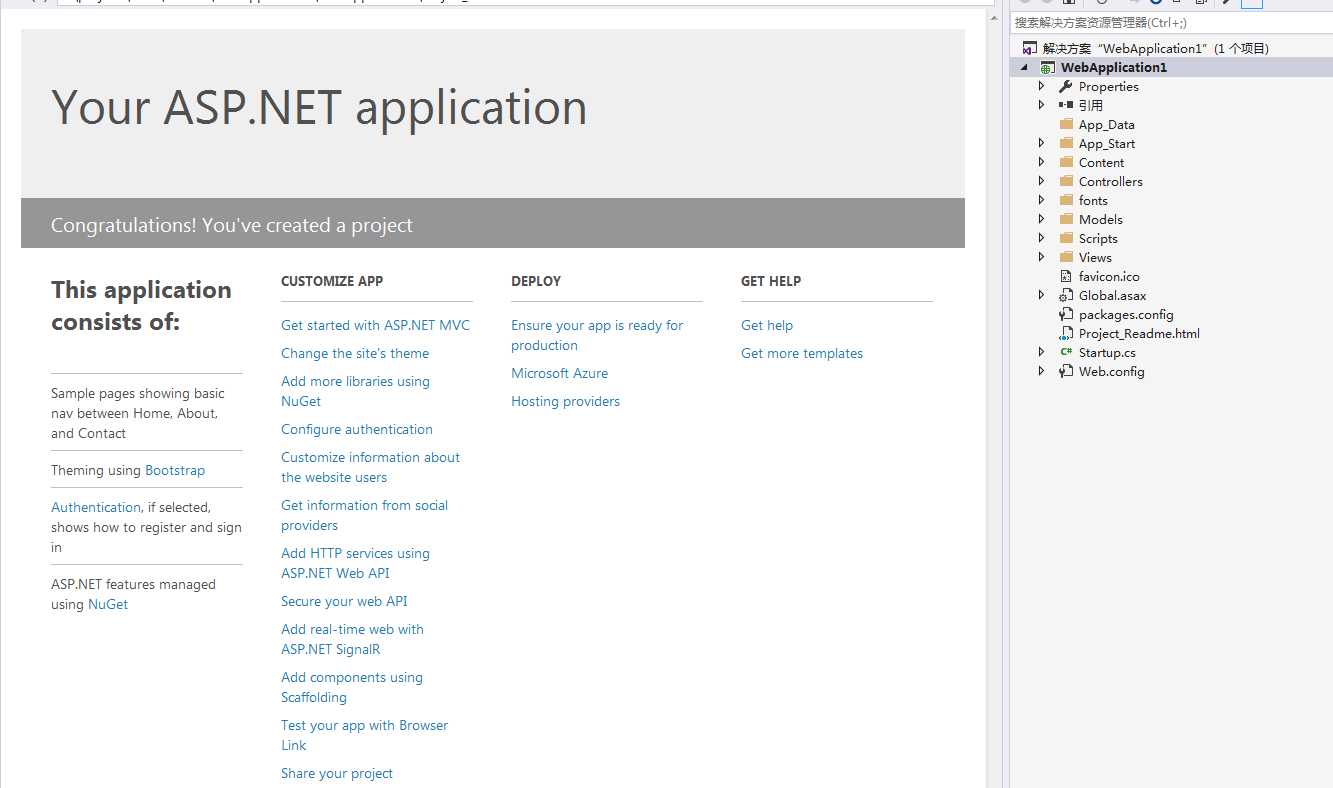Click the DEPLOY column heading
The image size is (1333, 788).
point(536,281)
